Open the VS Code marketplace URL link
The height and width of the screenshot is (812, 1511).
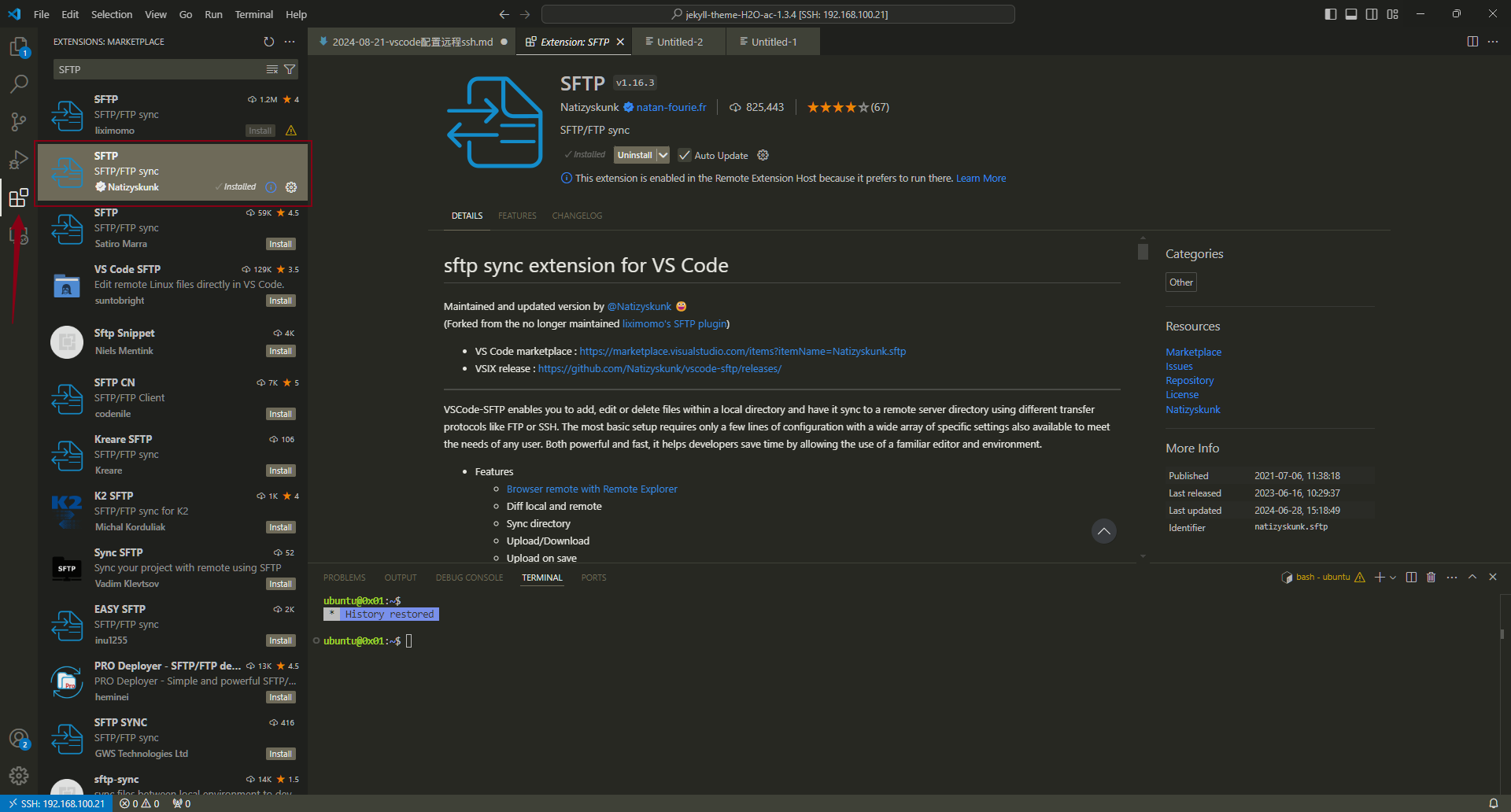pos(743,352)
